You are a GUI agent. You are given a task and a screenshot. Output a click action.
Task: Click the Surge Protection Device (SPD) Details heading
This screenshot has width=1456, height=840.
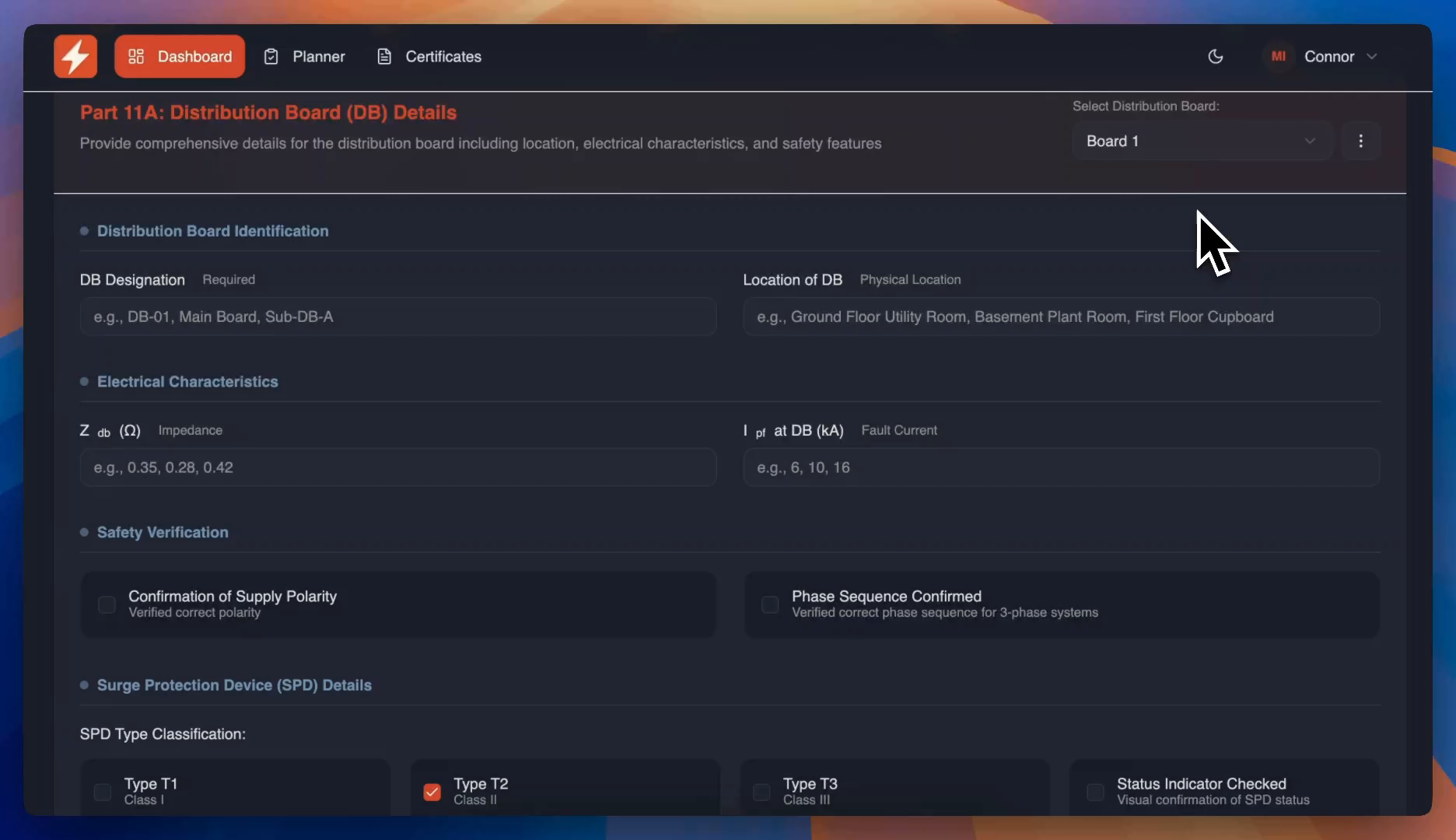(x=234, y=685)
